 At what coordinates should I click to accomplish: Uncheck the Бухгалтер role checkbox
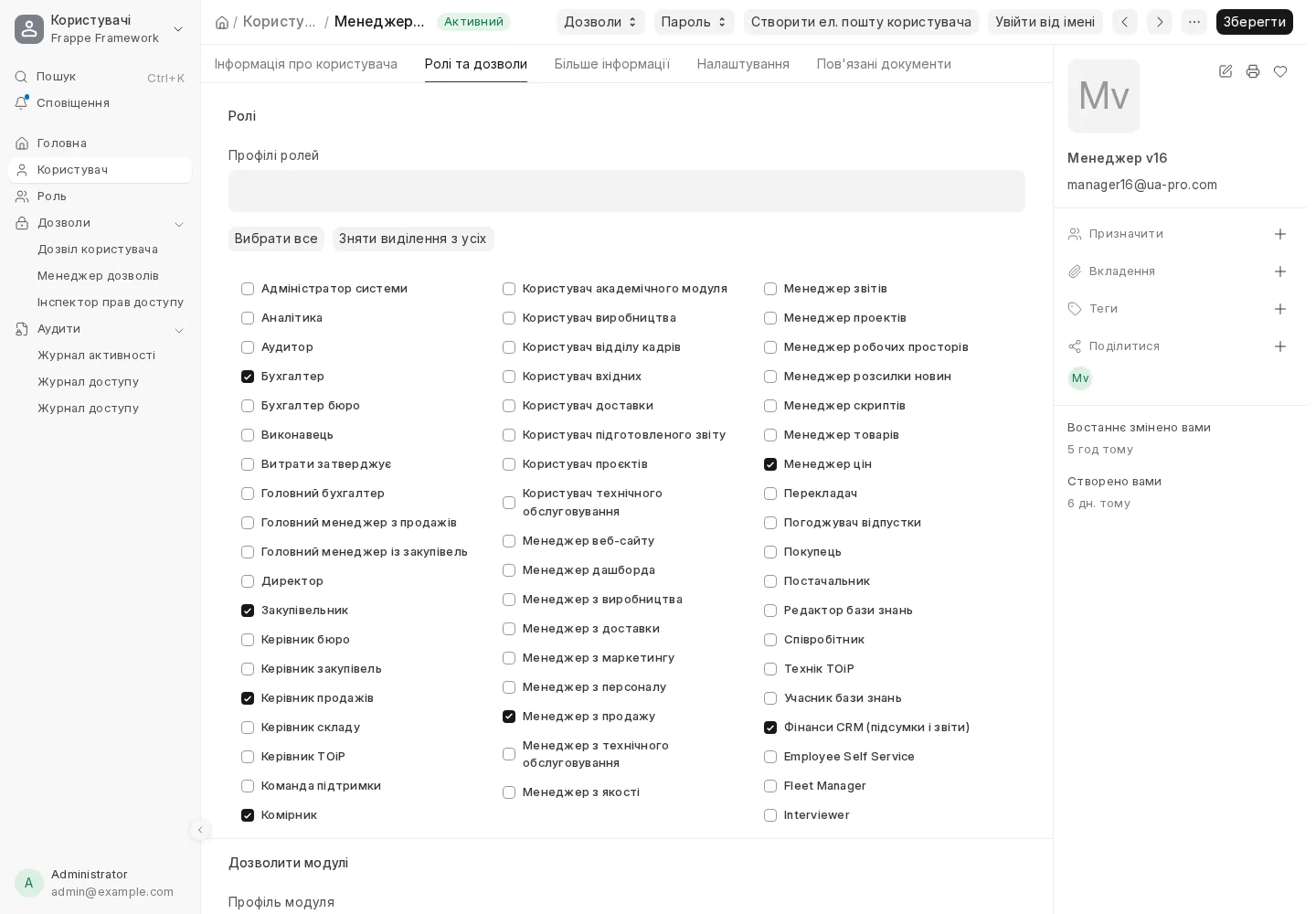248,377
